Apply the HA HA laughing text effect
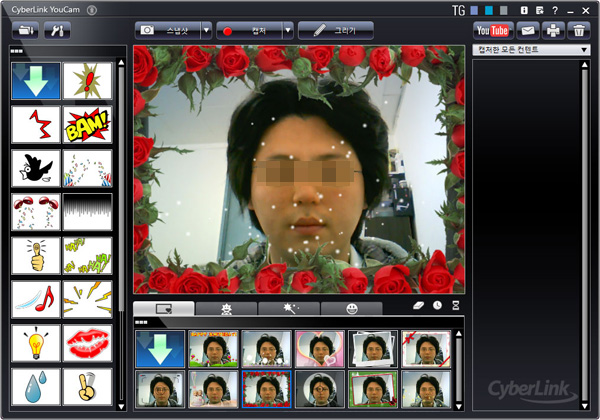This screenshot has height=420, width=600. [88, 256]
